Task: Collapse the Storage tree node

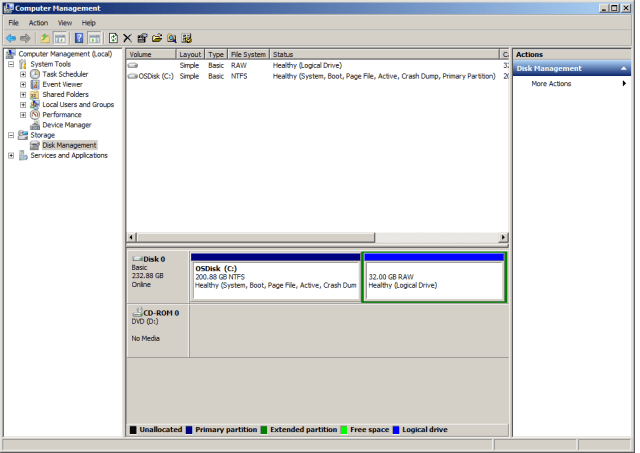Action: [11, 135]
